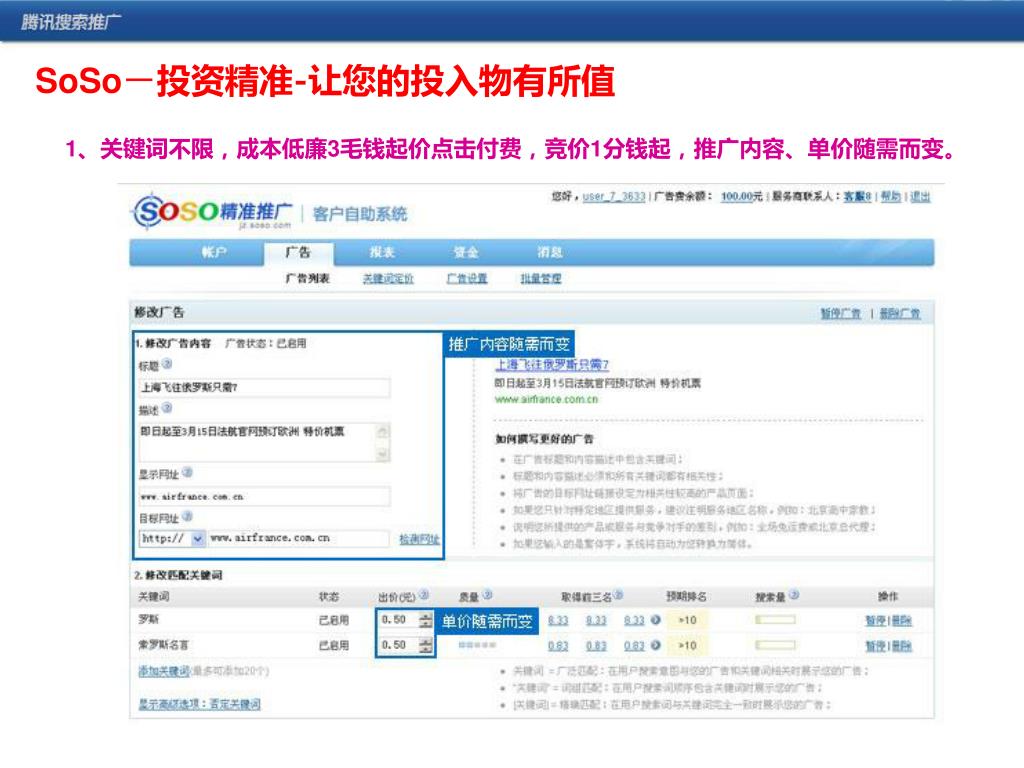Click help icon next to 取得前三名 header
Image resolution: width=1024 pixels, height=768 pixels.
[x=618, y=594]
